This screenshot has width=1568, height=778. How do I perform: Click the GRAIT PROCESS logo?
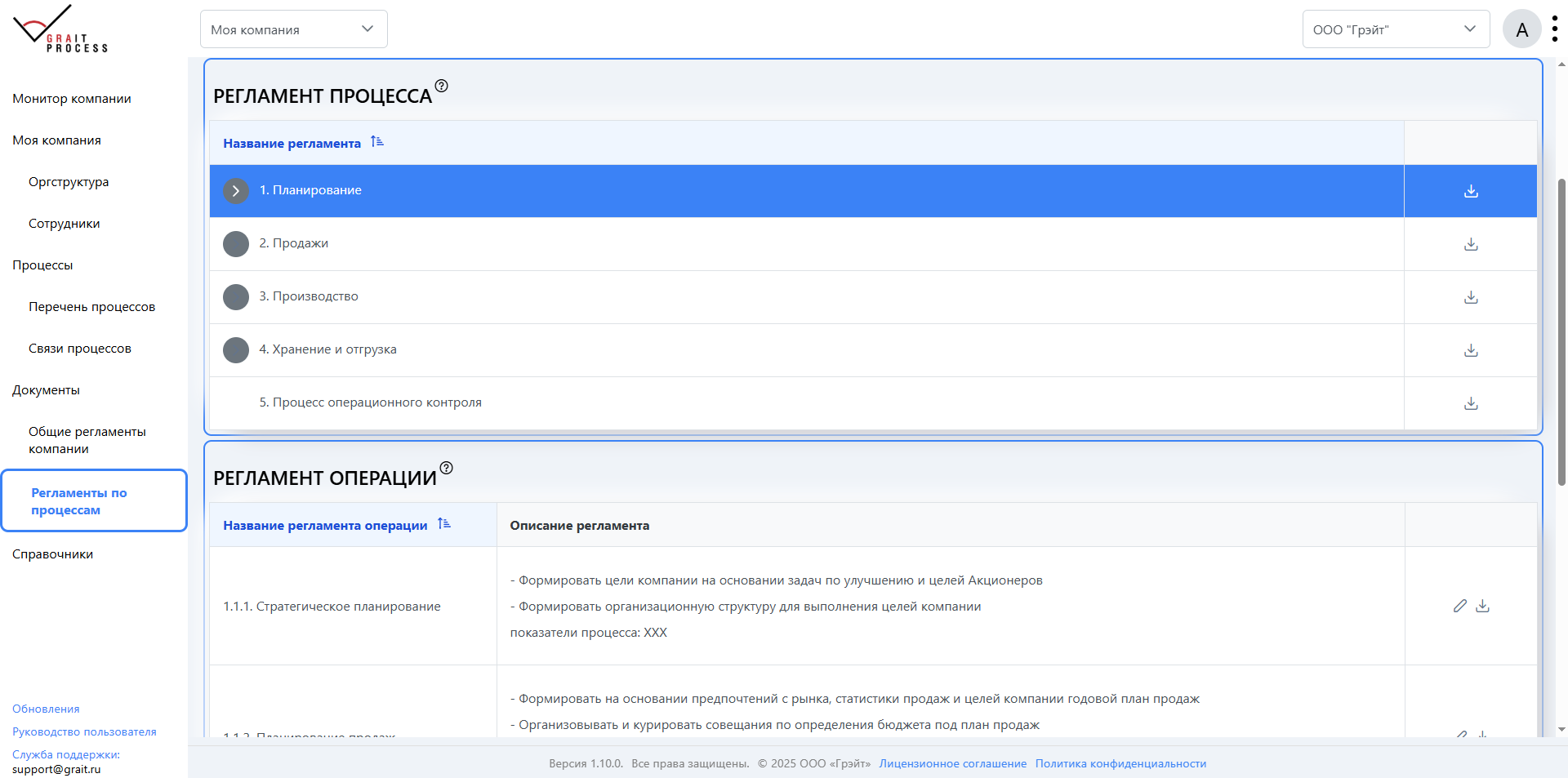(61, 29)
